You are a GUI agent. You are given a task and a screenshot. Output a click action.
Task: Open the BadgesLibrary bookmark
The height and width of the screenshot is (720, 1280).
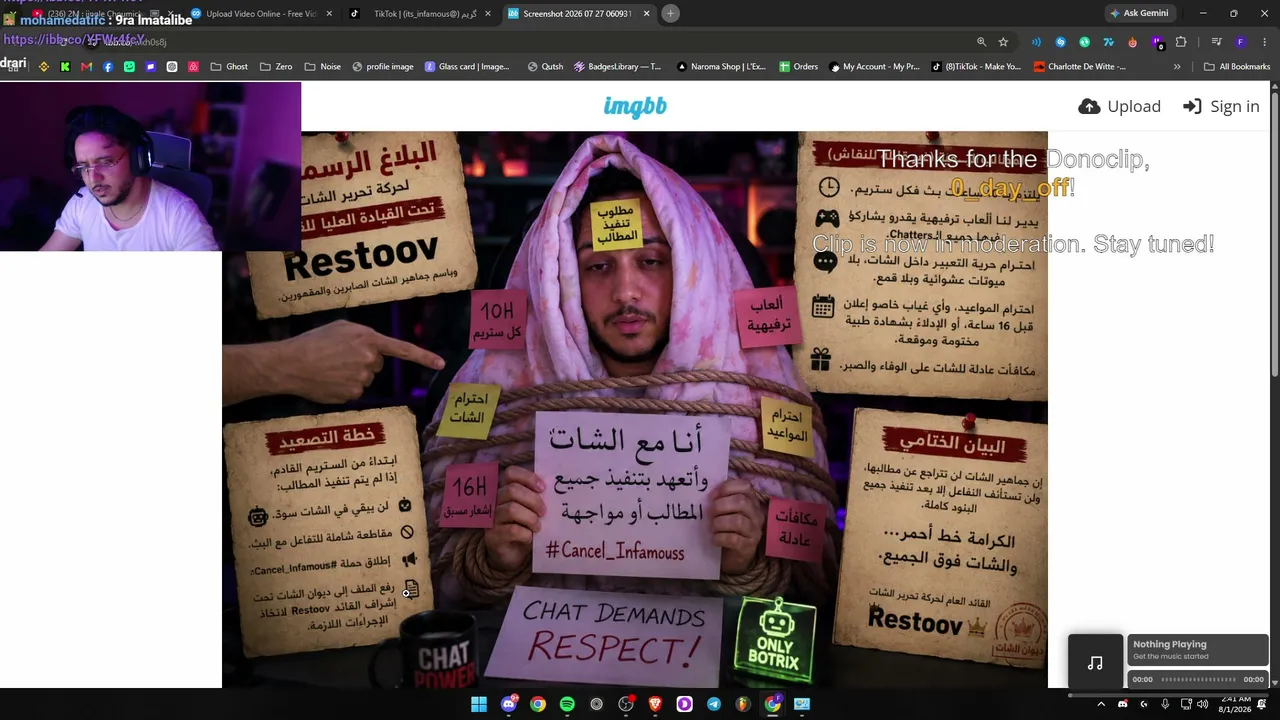click(x=617, y=67)
